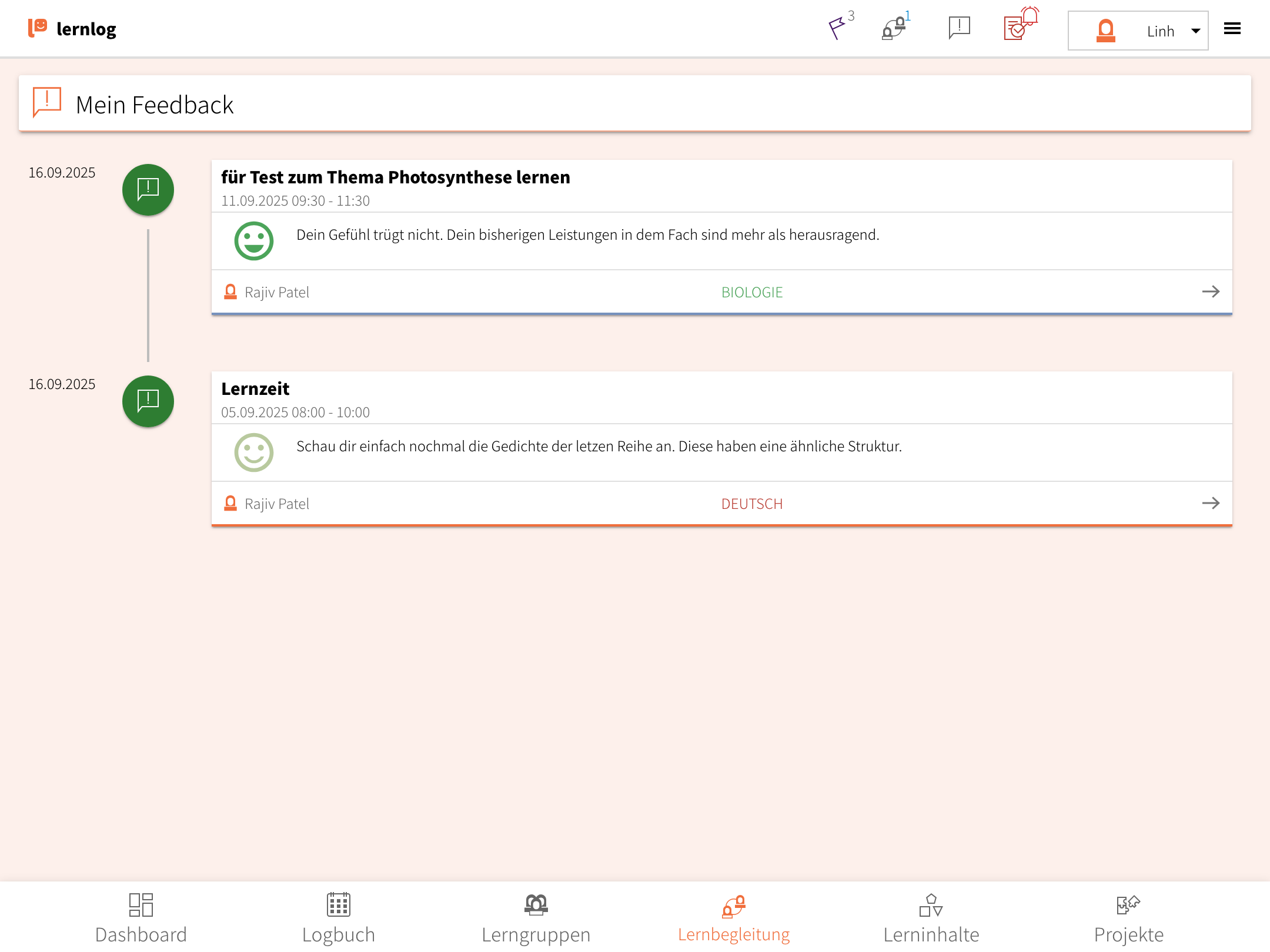Image resolution: width=1270 pixels, height=952 pixels.
Task: Click green feedback circle for Lernzeit entry
Action: [x=148, y=401]
